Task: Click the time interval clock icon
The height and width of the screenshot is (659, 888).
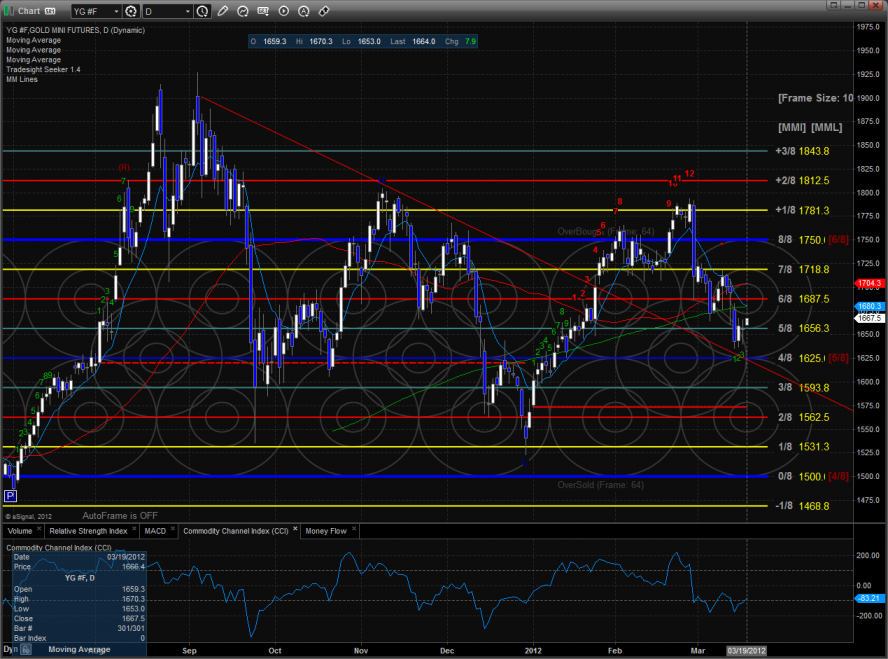Action: click(x=202, y=11)
